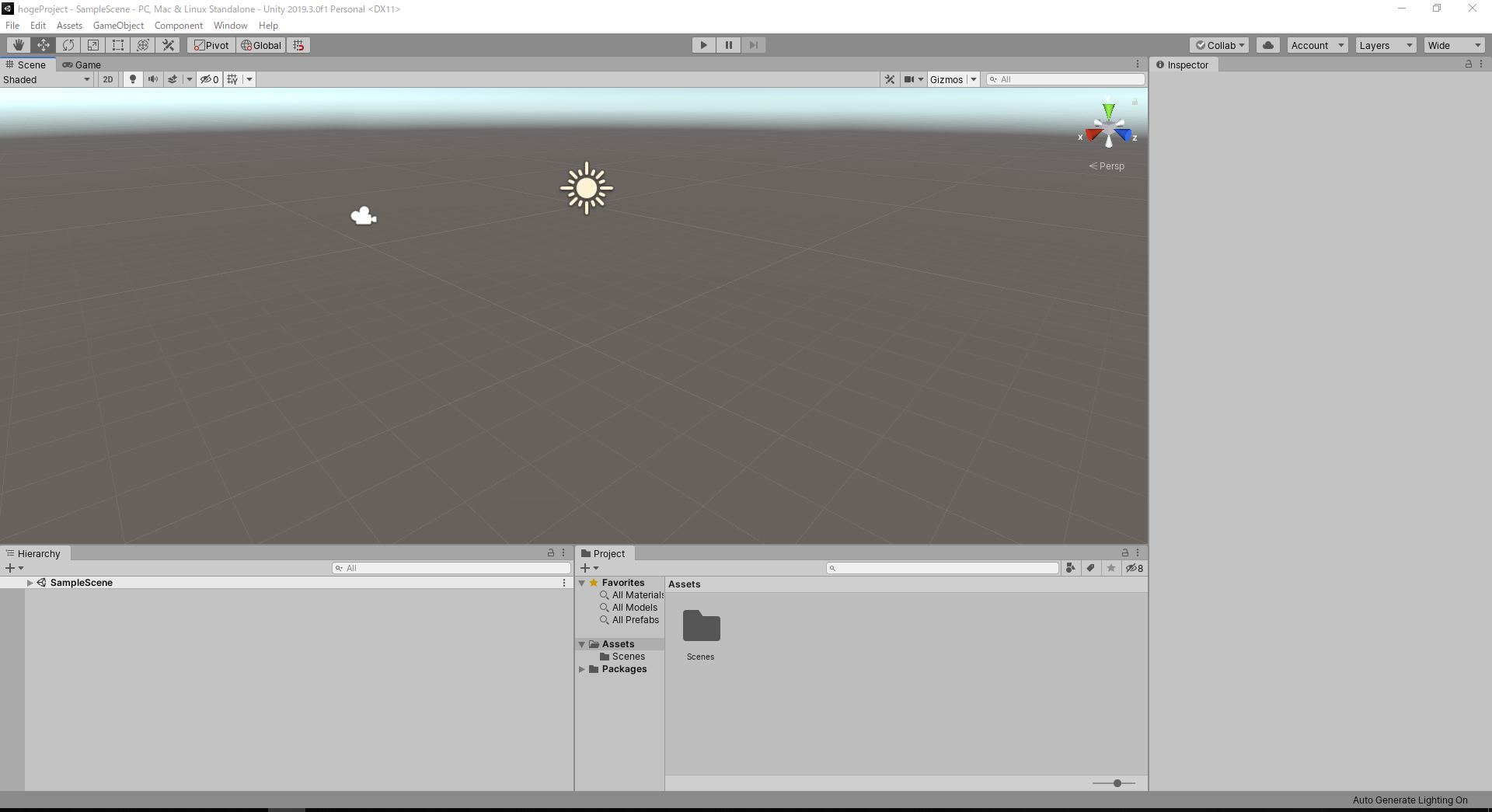This screenshot has width=1492, height=812.
Task: Select the Hand tool
Action: click(x=19, y=45)
